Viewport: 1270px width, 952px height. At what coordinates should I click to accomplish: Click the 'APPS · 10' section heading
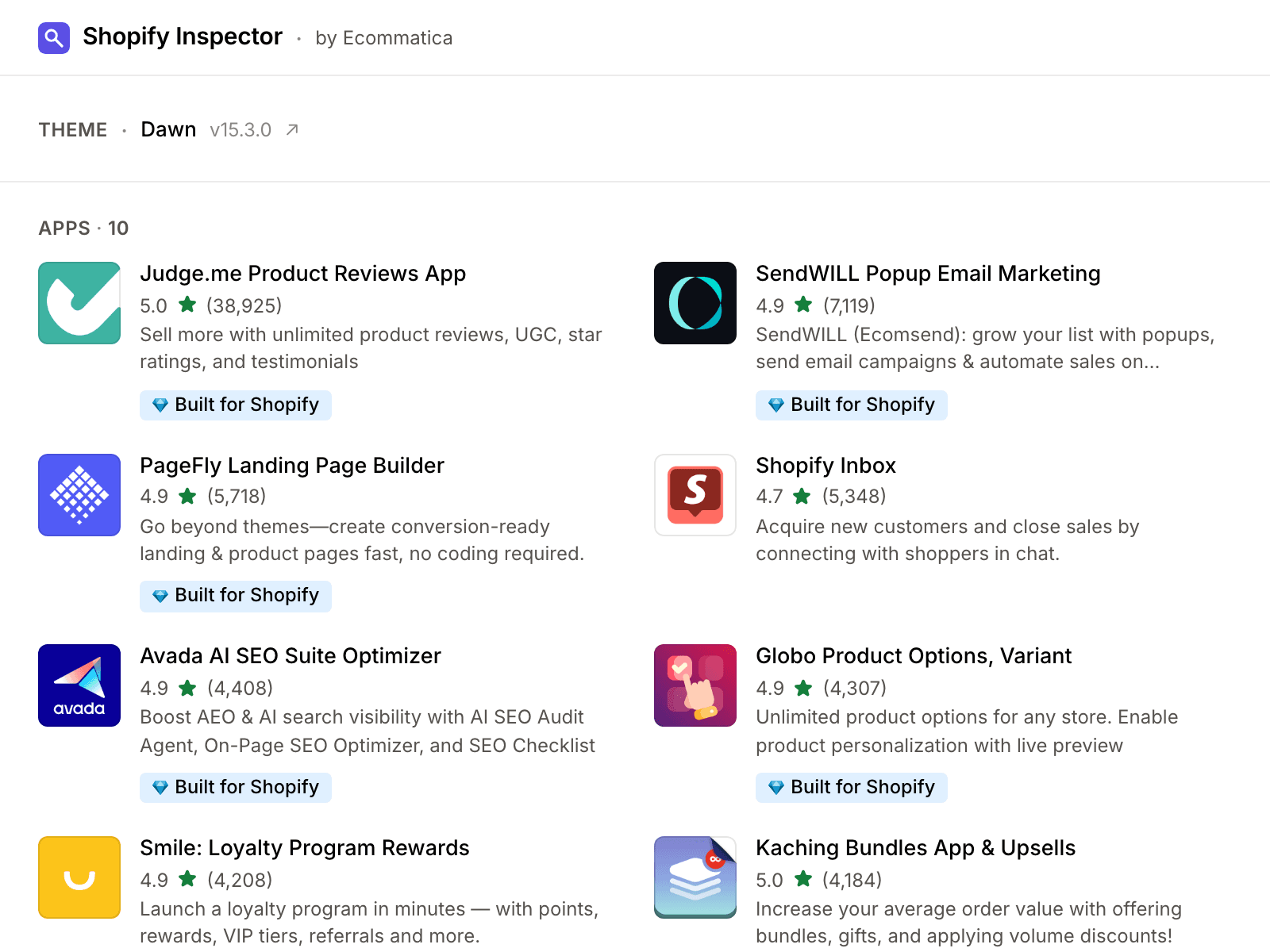83,228
